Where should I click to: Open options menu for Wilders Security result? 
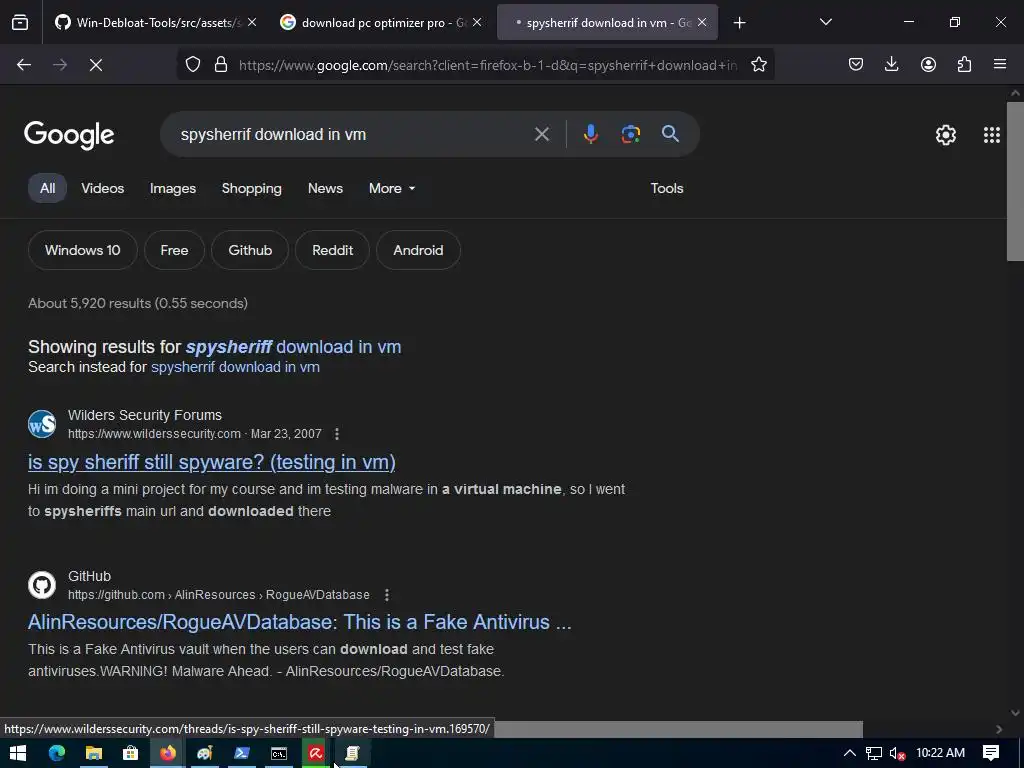[337, 434]
